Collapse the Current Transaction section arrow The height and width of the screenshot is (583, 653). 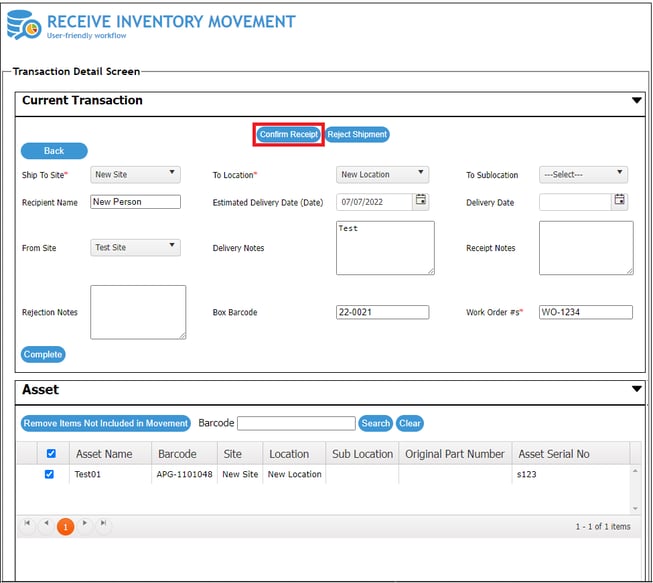click(636, 100)
